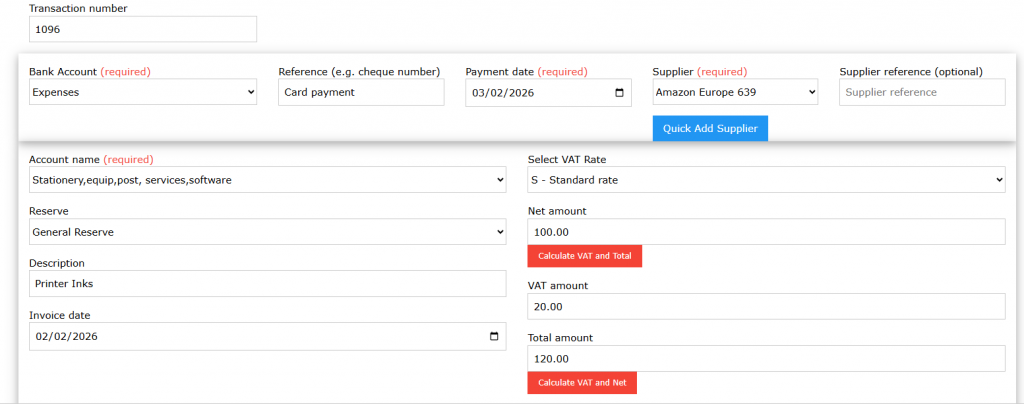Select the Description text field
Screen dimensions: 1024x404
(x=267, y=284)
